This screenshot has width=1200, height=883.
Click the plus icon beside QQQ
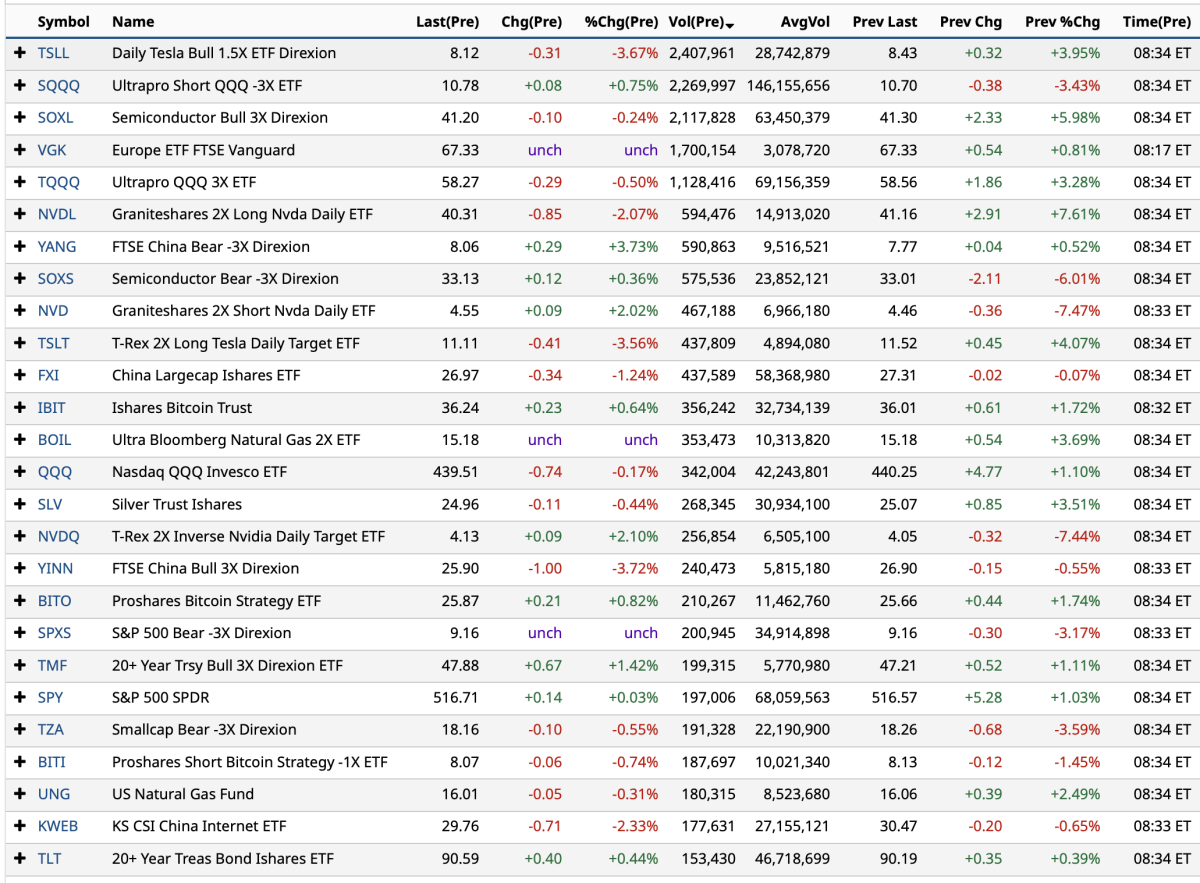[x=19, y=472]
